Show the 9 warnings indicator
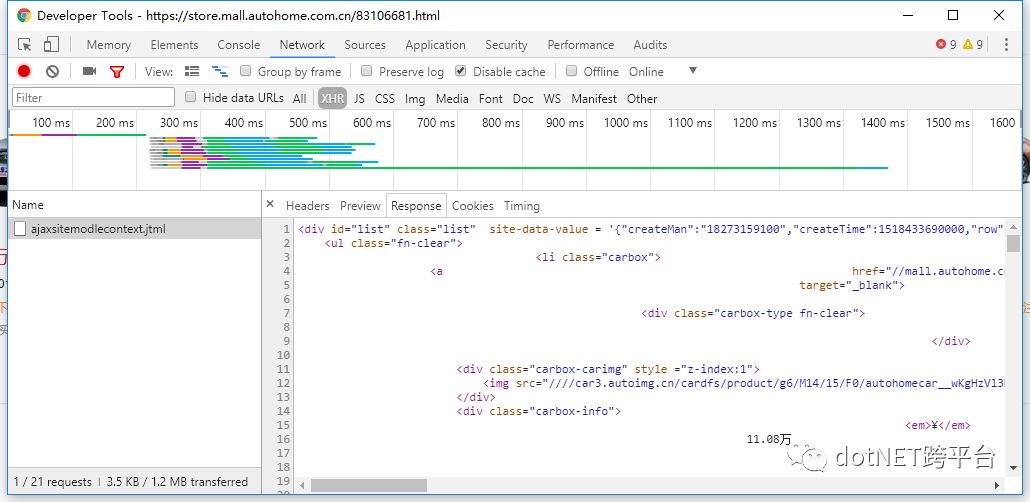 click(972, 45)
